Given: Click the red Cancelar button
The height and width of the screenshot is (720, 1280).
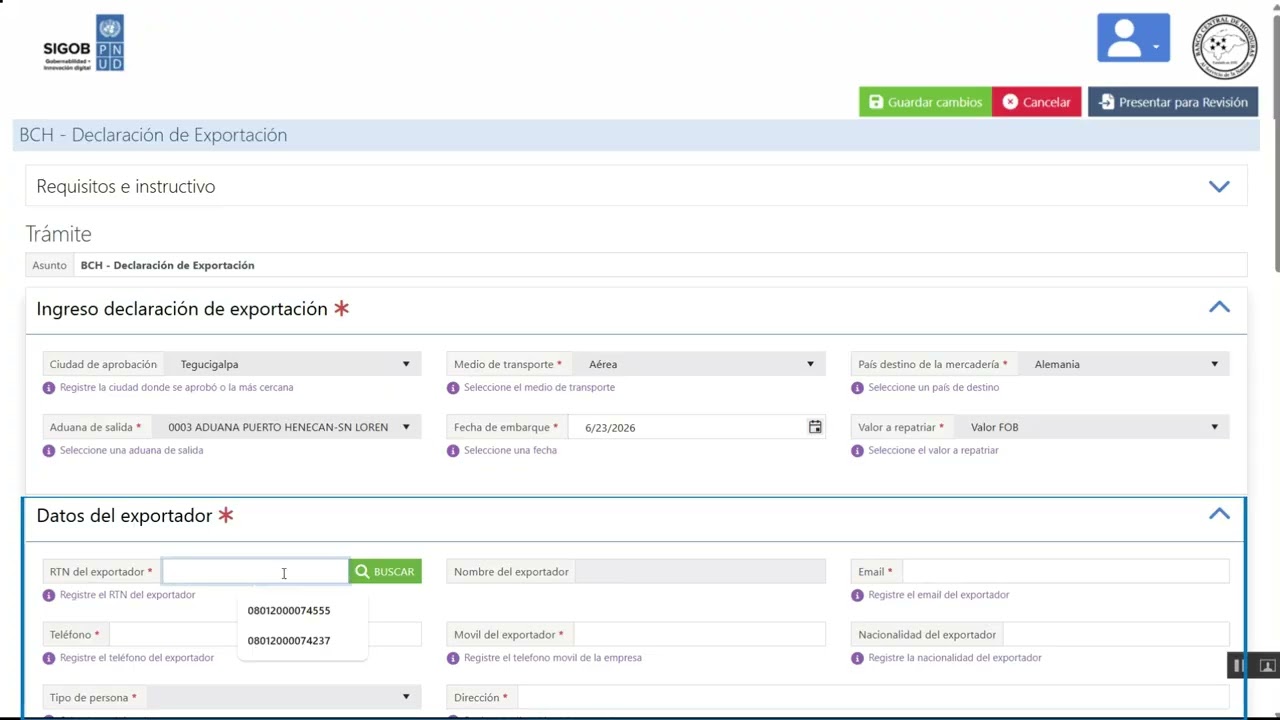Looking at the screenshot, I should [1036, 102].
